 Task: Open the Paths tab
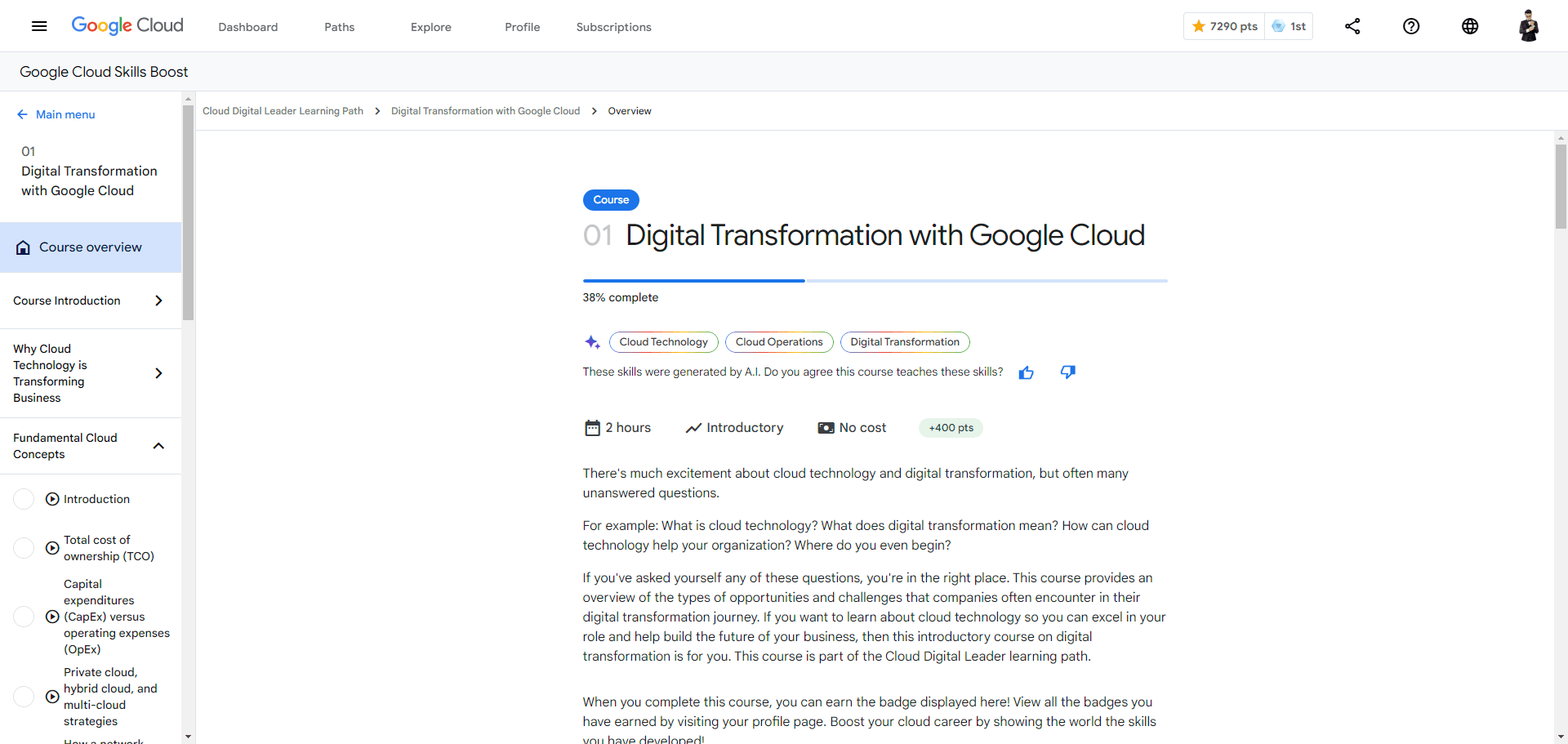[340, 27]
